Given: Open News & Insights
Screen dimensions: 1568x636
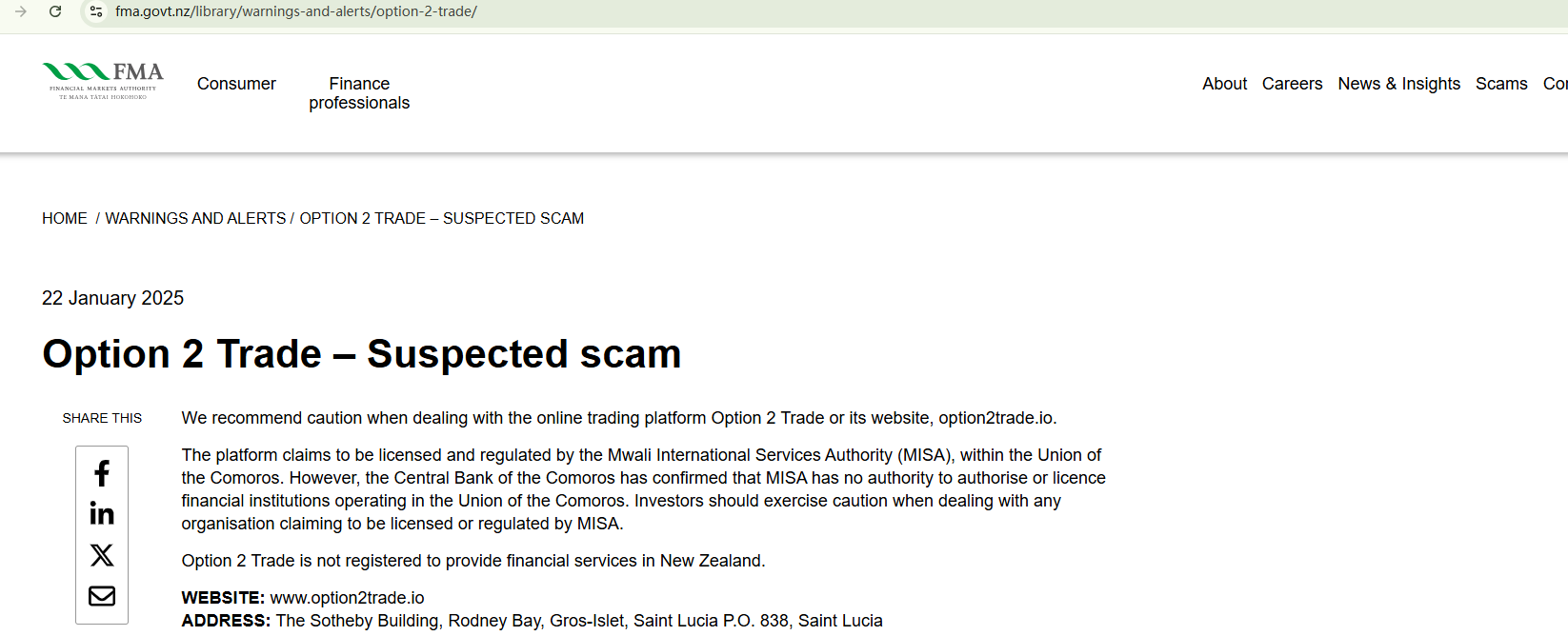Looking at the screenshot, I should click(1398, 84).
